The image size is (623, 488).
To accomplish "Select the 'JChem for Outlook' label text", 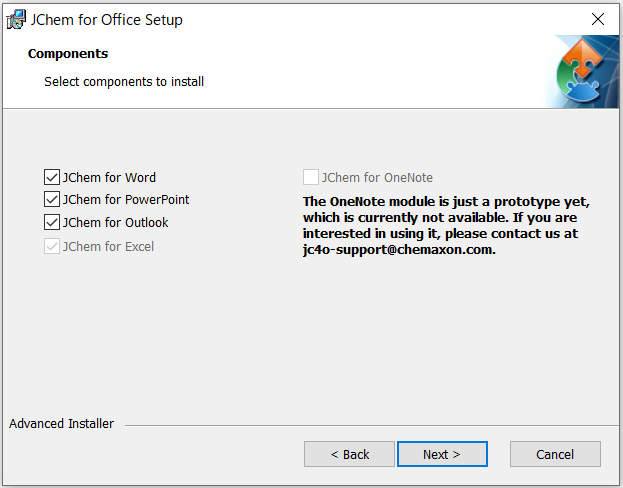I will pyautogui.click(x=116, y=223).
